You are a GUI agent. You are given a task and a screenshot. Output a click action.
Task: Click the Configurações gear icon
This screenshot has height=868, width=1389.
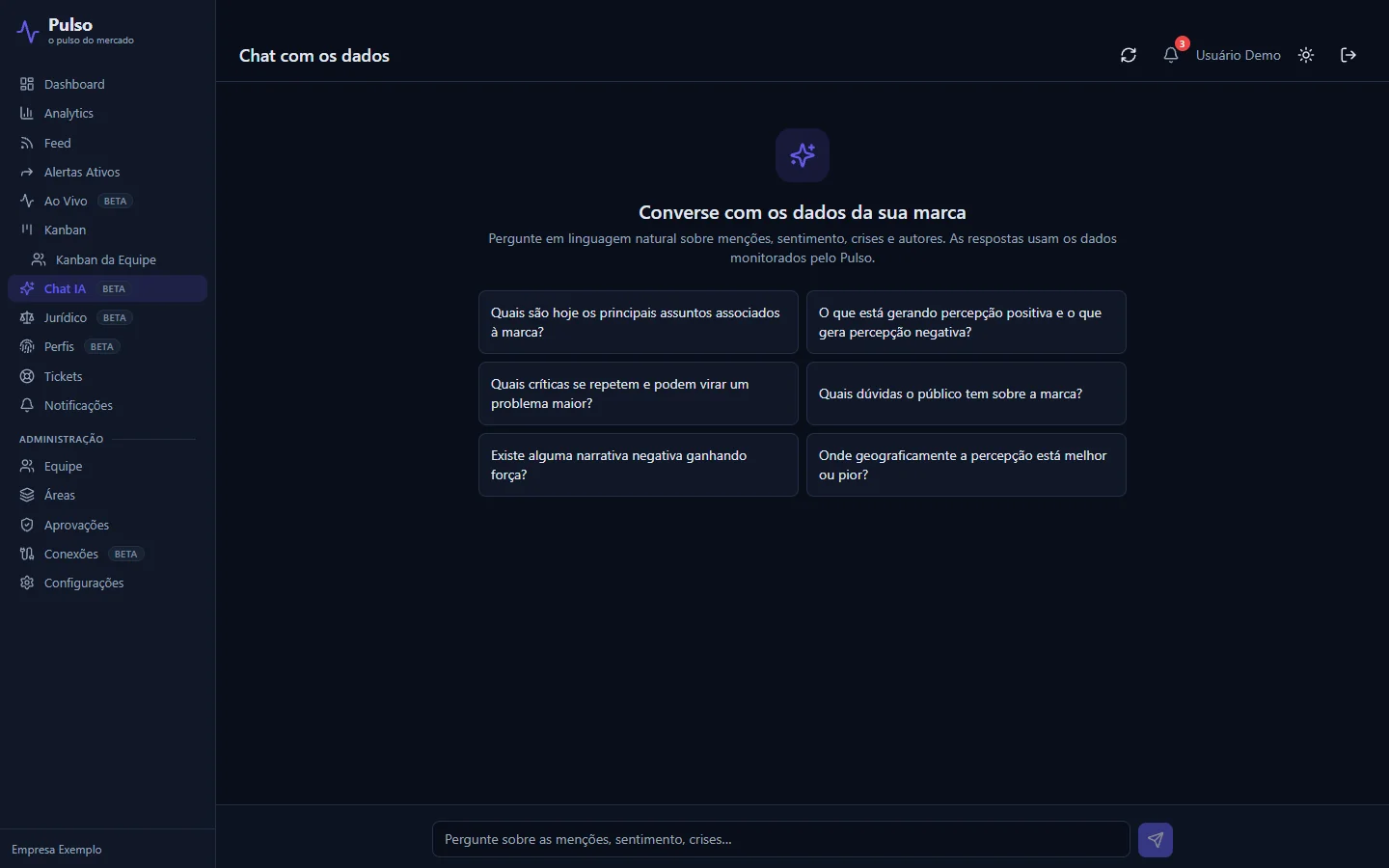(x=27, y=583)
